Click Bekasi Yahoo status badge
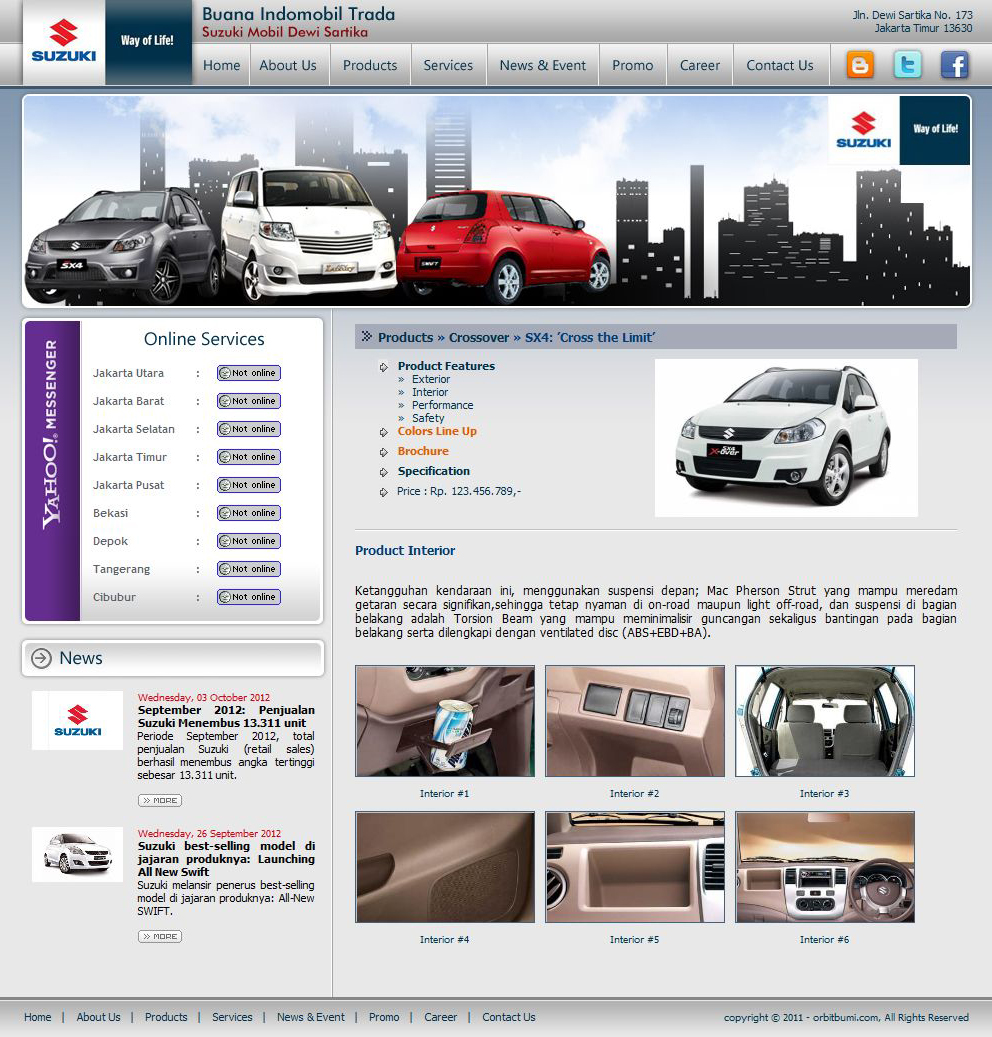This screenshot has width=992, height=1037. pos(249,513)
